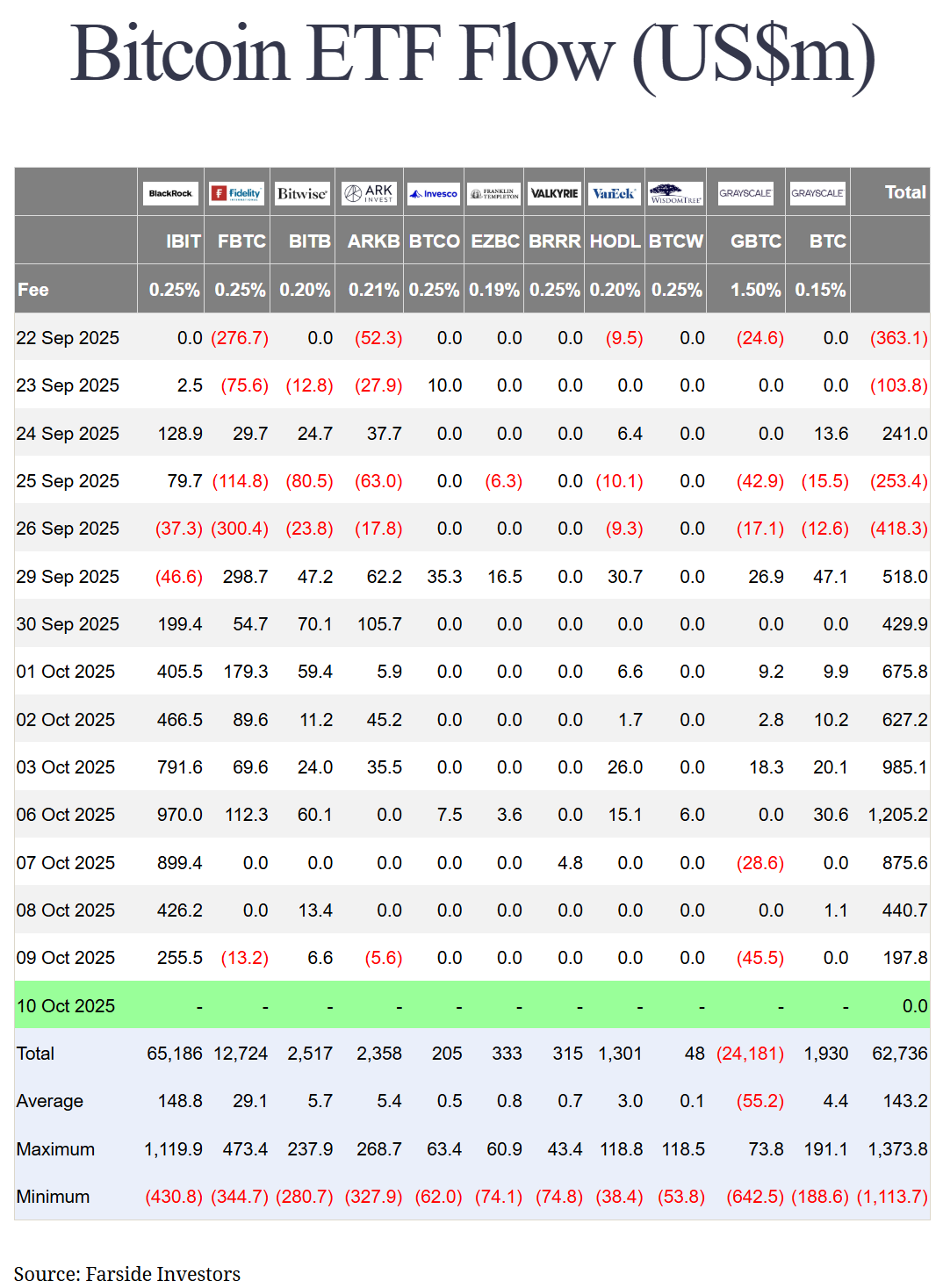Click the BlackRock logo in the header
This screenshot has height=1288, width=943.
tap(170, 193)
